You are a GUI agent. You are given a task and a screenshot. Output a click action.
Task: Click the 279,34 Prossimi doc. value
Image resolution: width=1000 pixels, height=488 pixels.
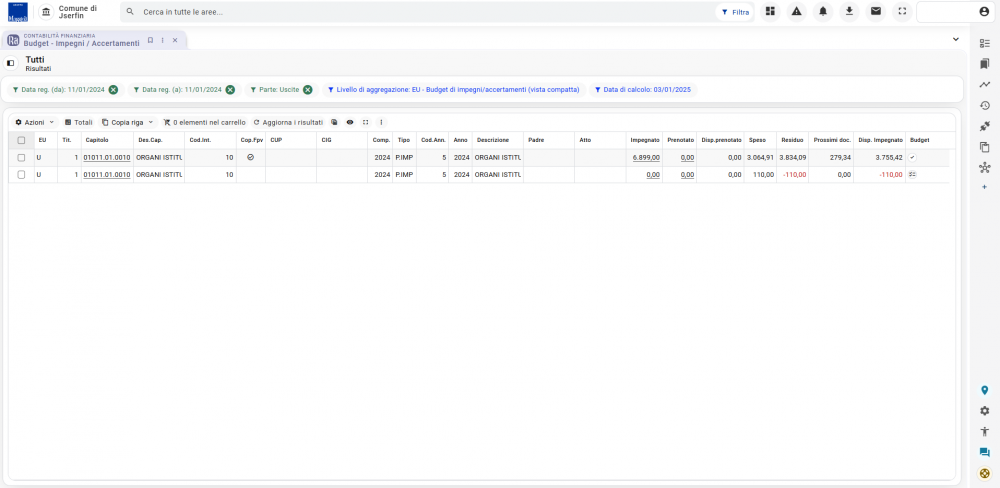(841, 157)
